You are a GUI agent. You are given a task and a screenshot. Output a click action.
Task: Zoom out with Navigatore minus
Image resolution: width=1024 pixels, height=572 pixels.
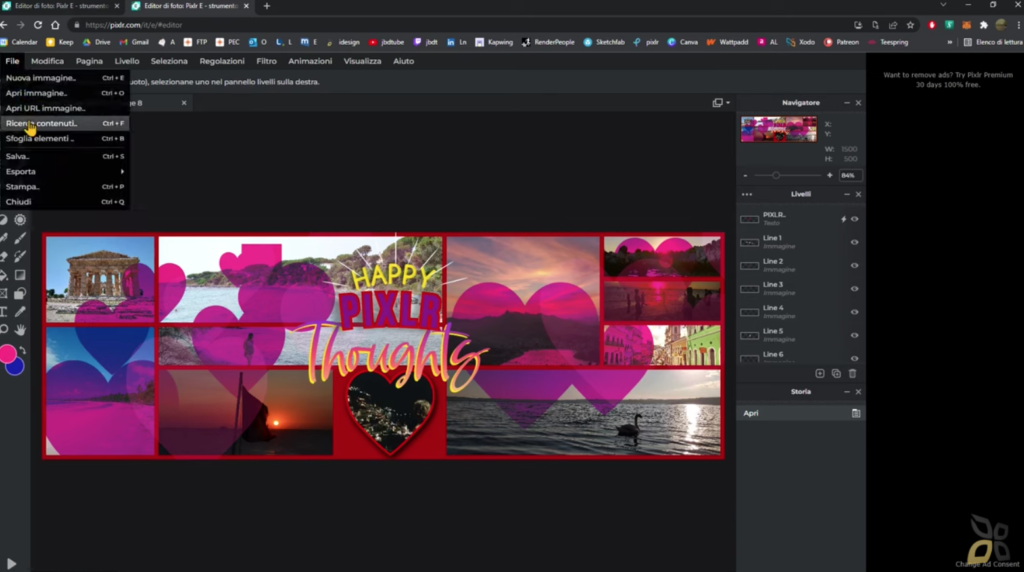pyautogui.click(x=745, y=176)
